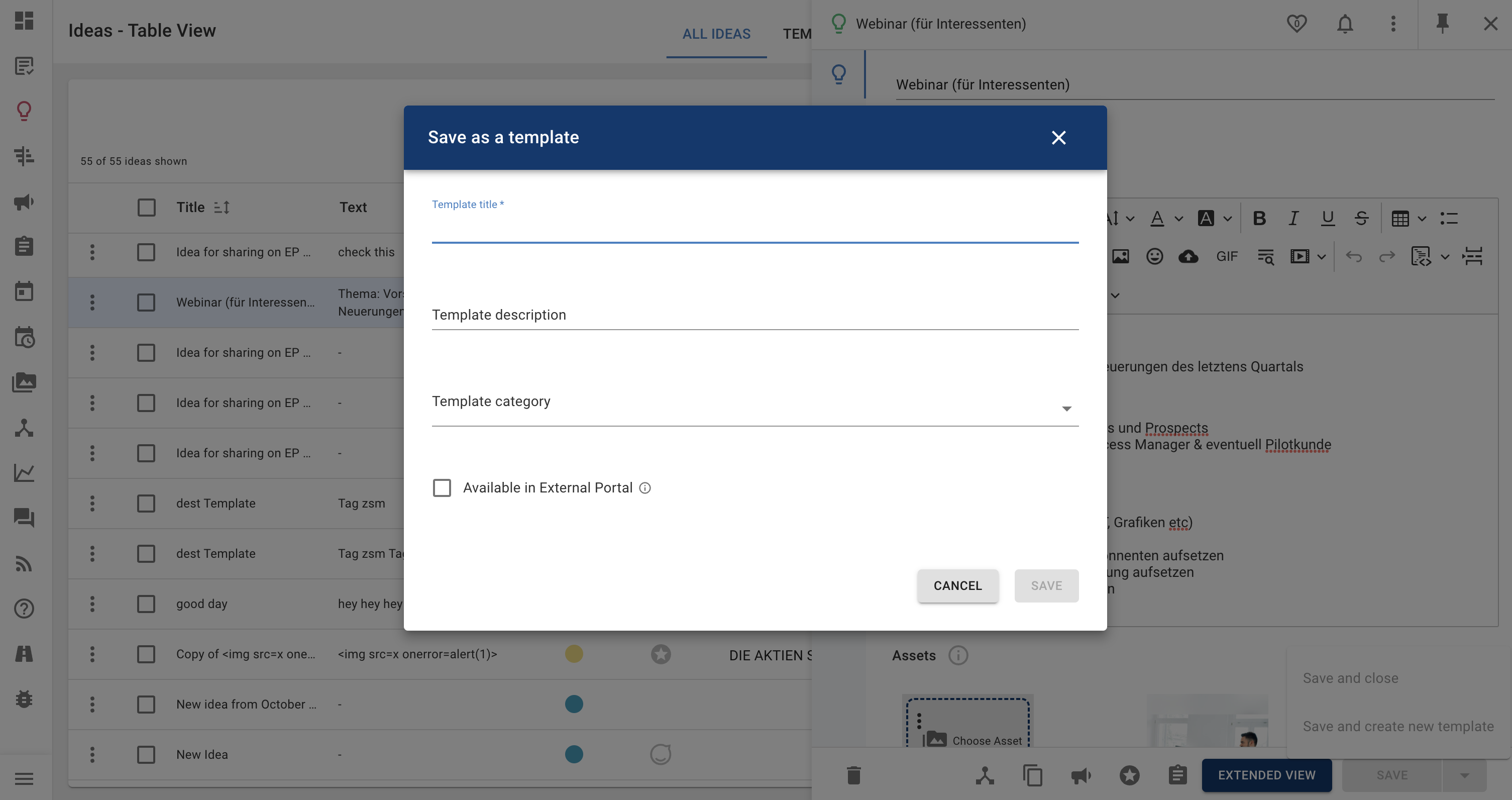
Task: Click Choose Asset placeholder
Action: pyautogui.click(x=968, y=724)
